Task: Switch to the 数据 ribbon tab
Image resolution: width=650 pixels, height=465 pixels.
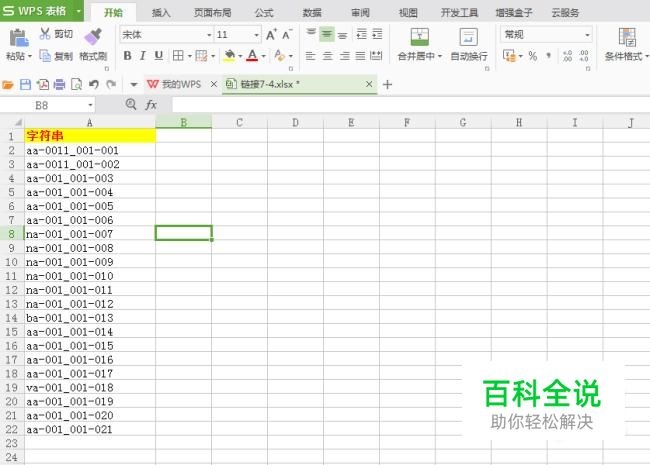Action: [312, 12]
